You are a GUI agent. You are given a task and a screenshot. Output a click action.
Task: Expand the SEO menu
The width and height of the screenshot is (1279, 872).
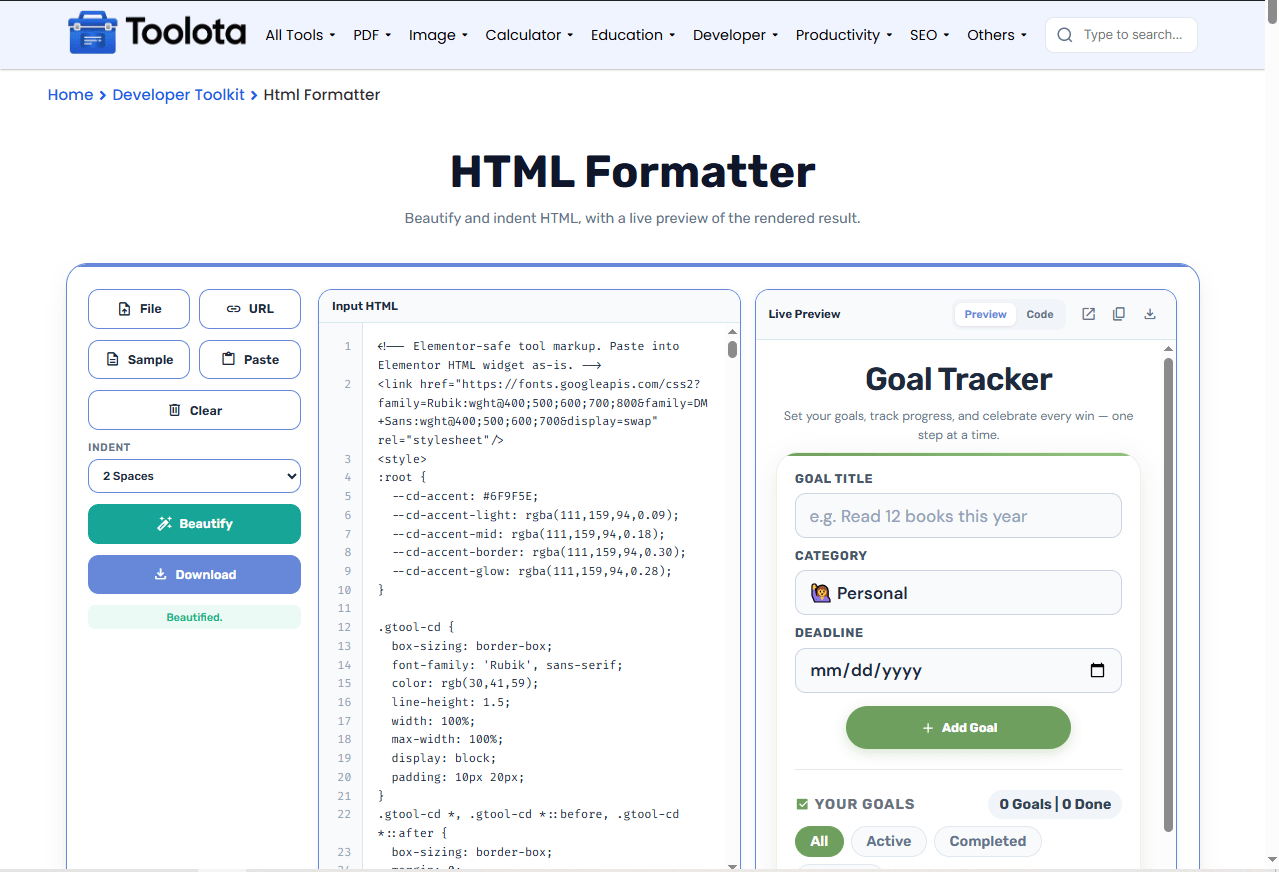pos(929,35)
